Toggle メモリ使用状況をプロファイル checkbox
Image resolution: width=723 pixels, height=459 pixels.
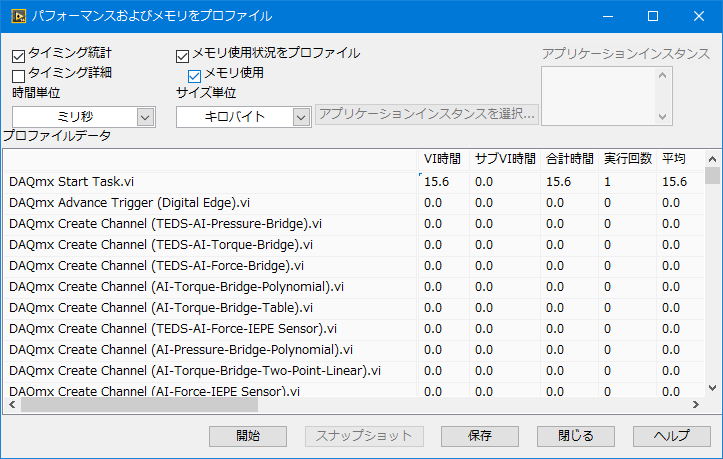click(x=183, y=56)
